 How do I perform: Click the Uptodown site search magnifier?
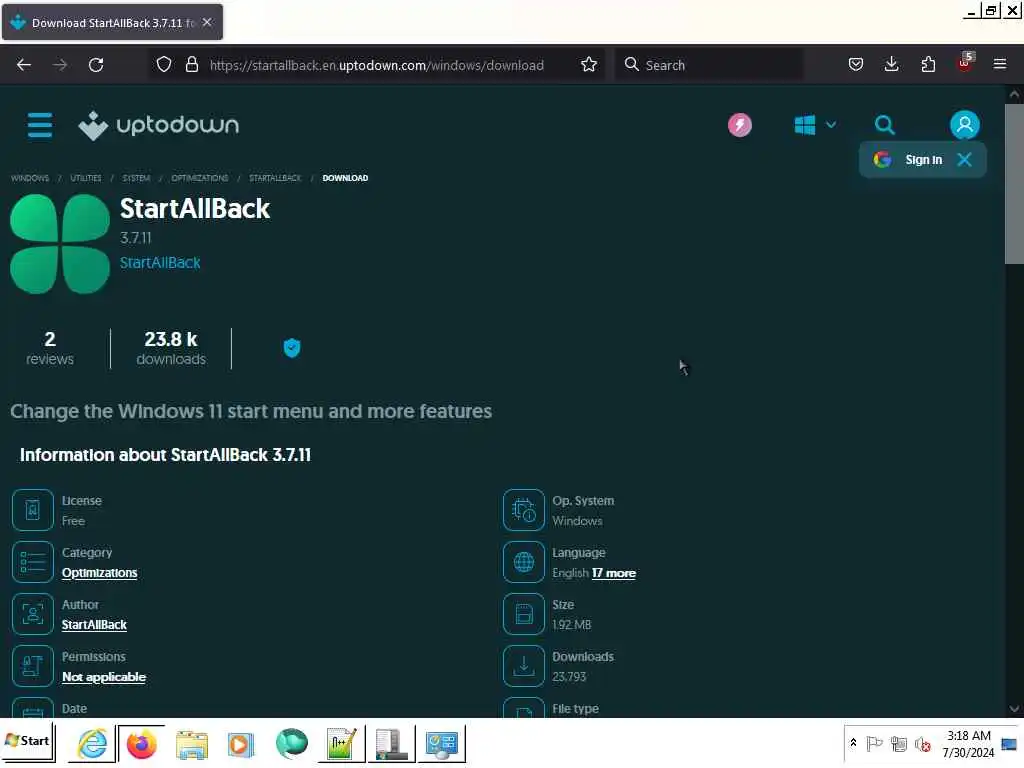click(x=884, y=125)
